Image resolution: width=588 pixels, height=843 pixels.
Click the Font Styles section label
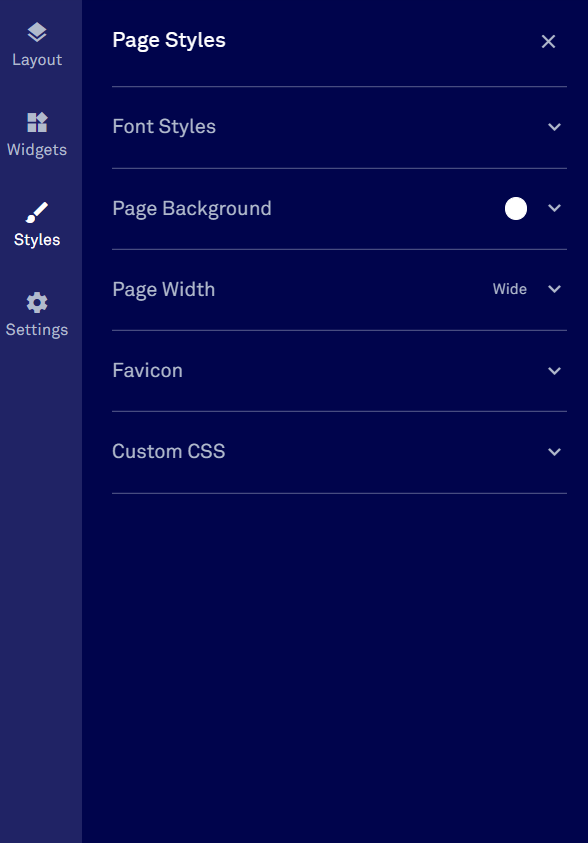[164, 126]
